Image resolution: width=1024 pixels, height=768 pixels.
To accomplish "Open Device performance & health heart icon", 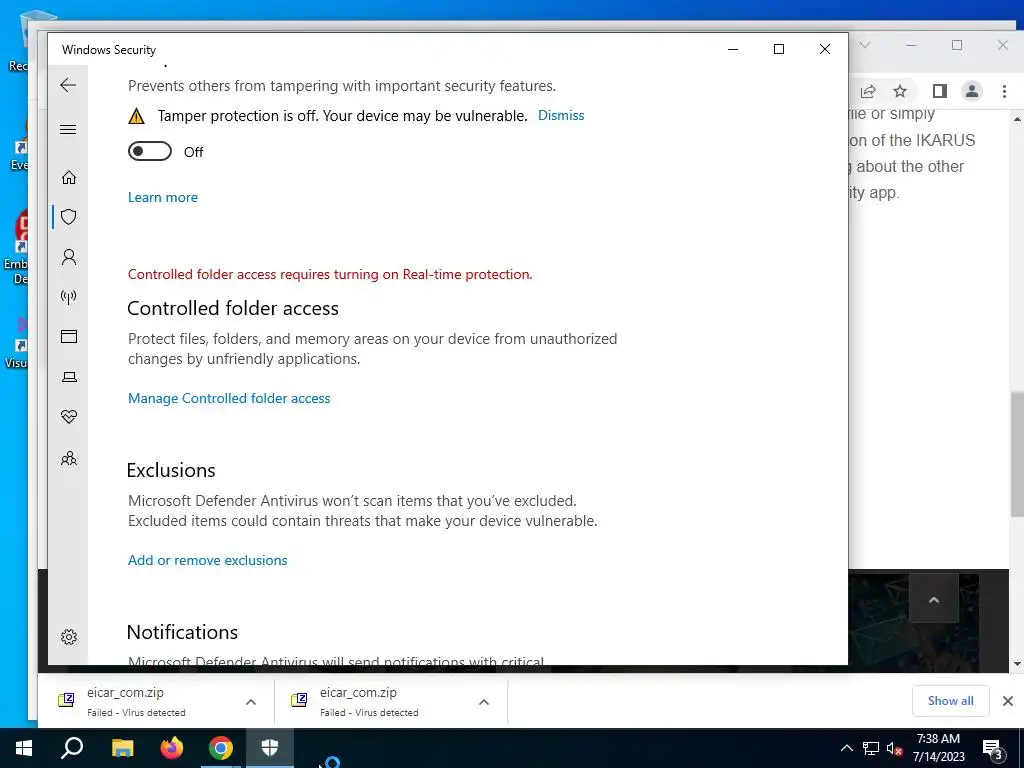I will tap(69, 417).
